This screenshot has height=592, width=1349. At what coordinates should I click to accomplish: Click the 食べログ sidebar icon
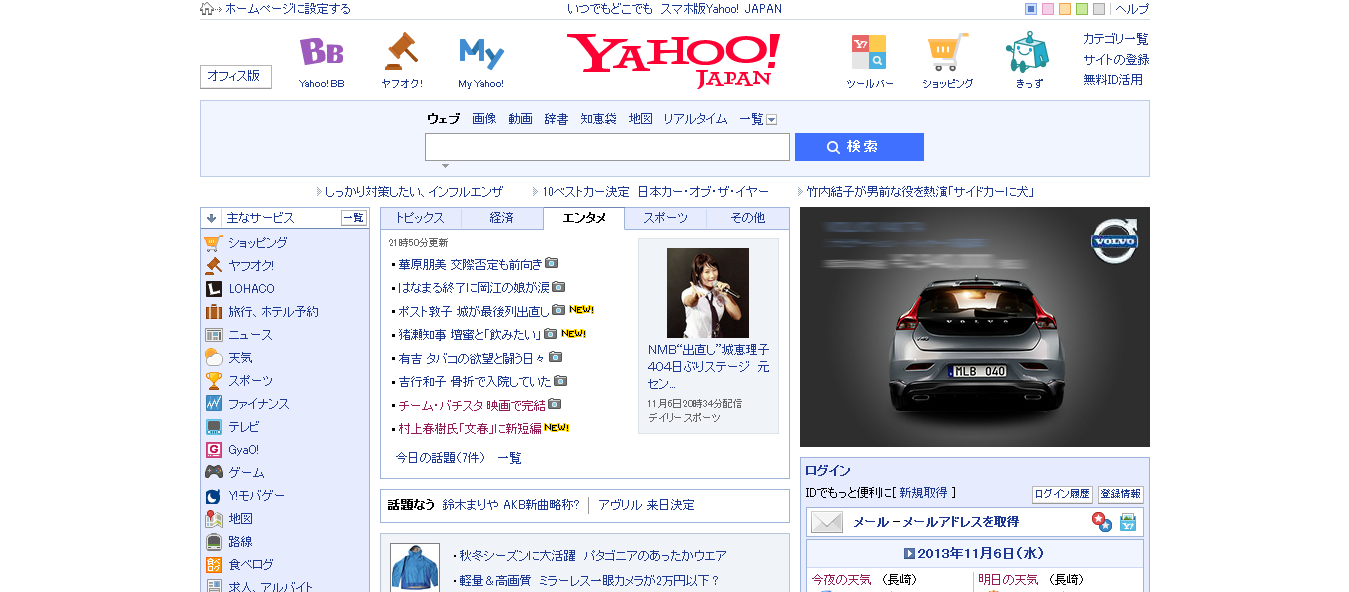(213, 564)
